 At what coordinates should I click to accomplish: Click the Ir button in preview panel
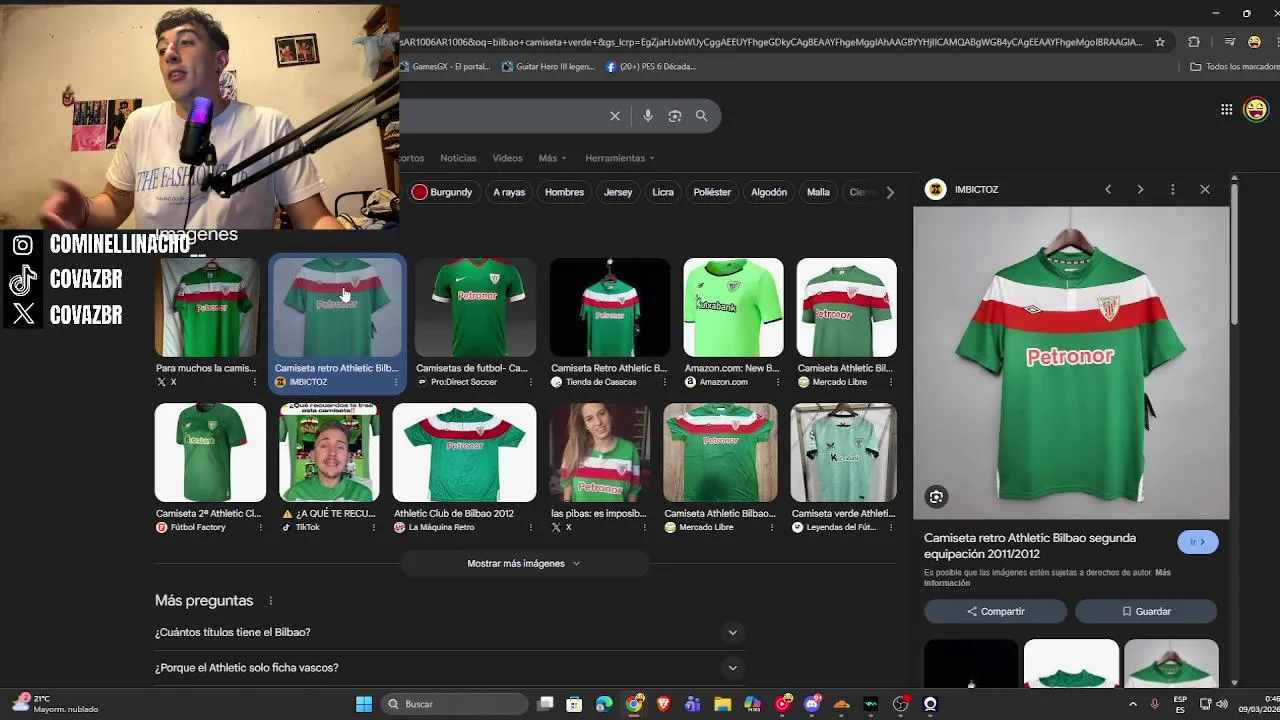coord(1197,541)
